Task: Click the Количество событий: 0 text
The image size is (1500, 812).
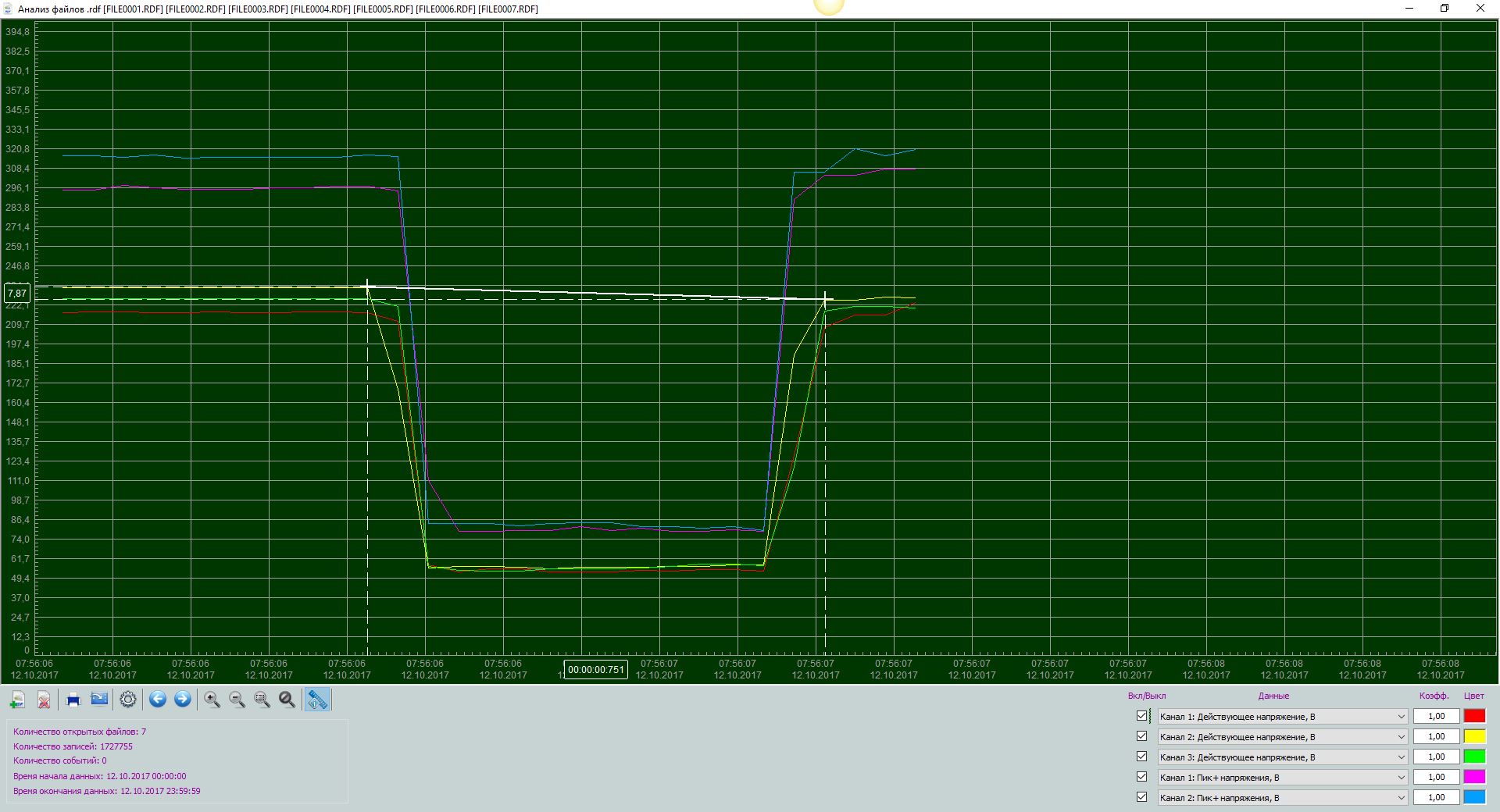Action: coord(60,760)
